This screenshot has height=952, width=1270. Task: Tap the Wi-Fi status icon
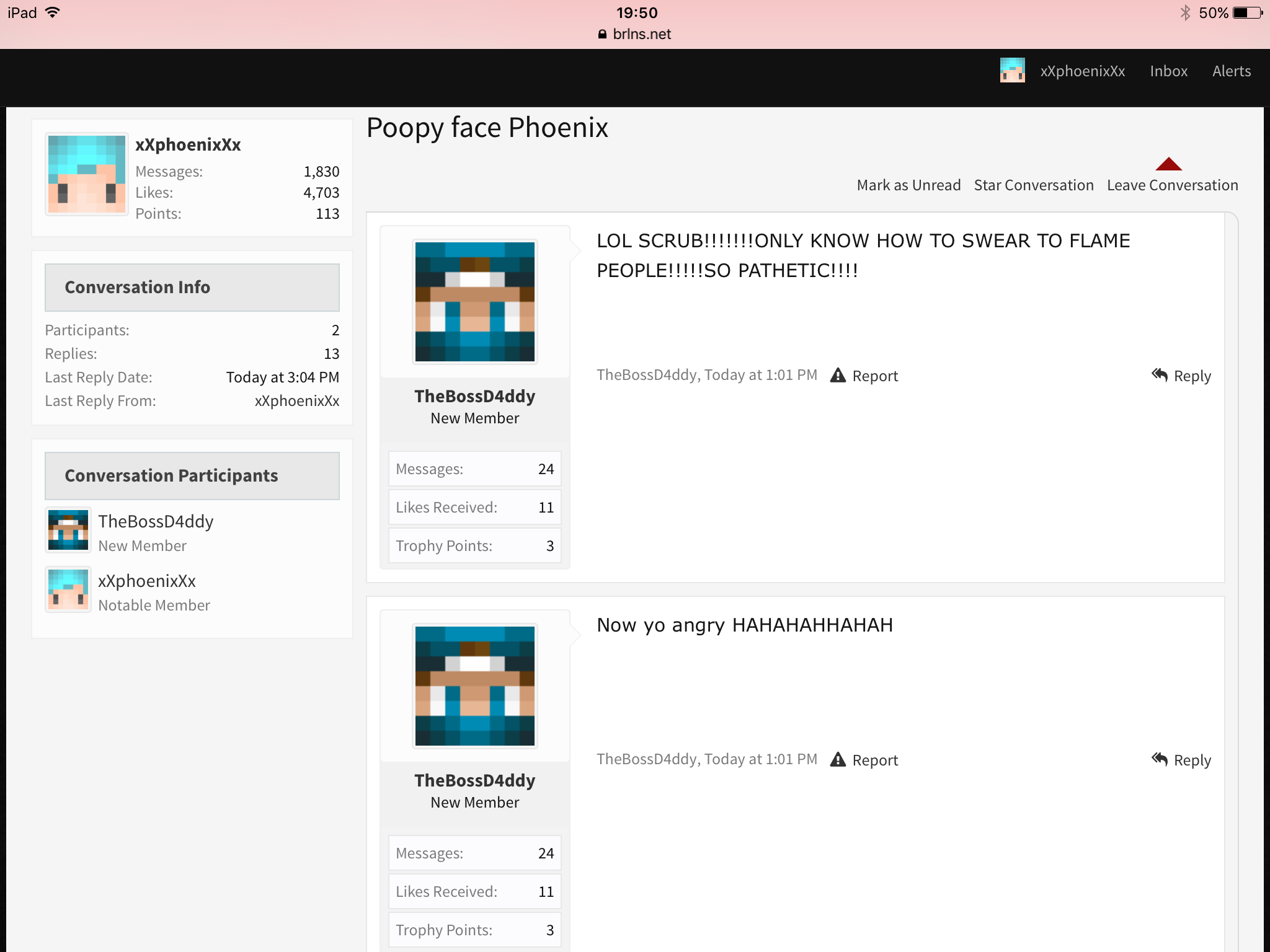(x=53, y=12)
